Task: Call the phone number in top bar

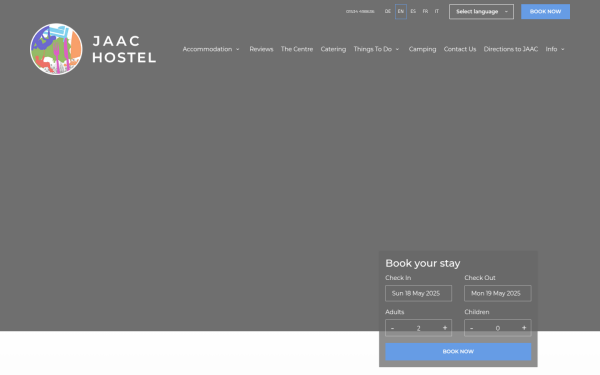Action: (360, 11)
